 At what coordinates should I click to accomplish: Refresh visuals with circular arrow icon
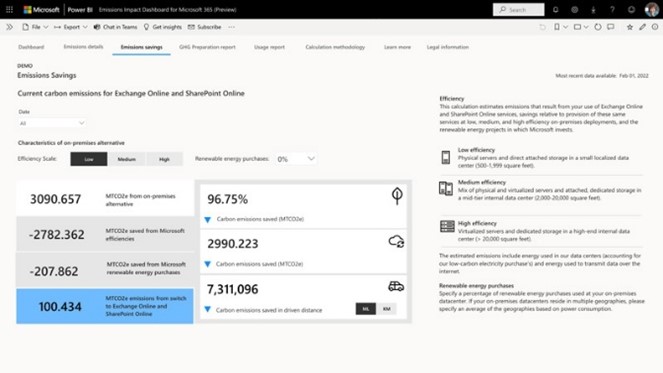pyautogui.click(x=598, y=27)
